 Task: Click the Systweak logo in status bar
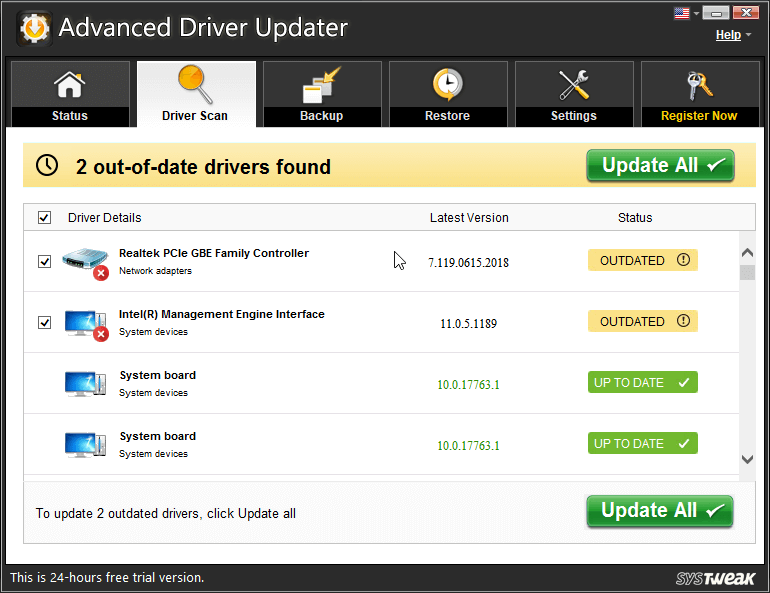715,578
